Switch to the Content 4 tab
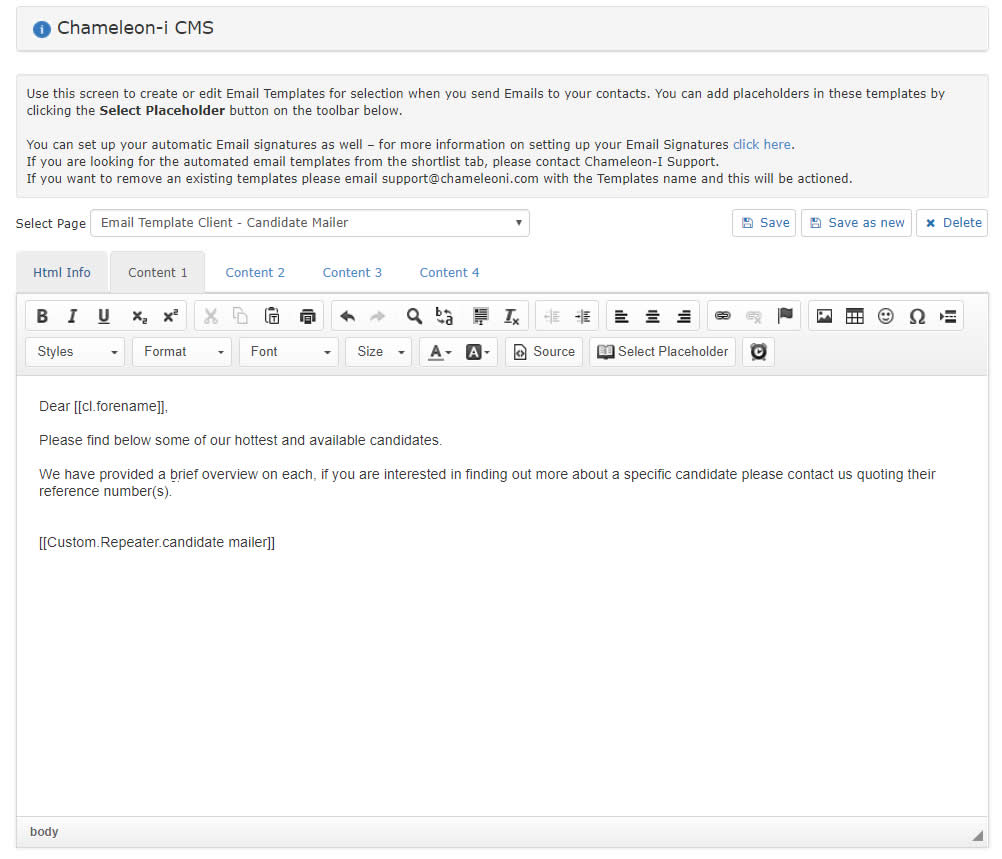 [449, 272]
